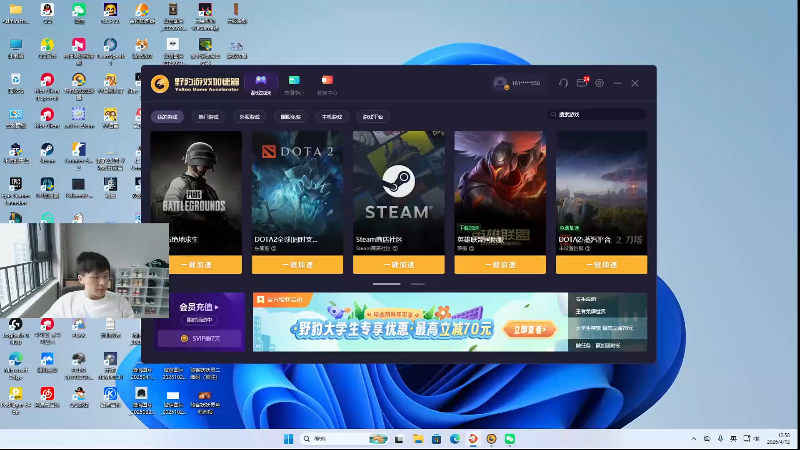Open Epic Games Launcher desktop icon
The height and width of the screenshot is (450, 800).
[16, 191]
